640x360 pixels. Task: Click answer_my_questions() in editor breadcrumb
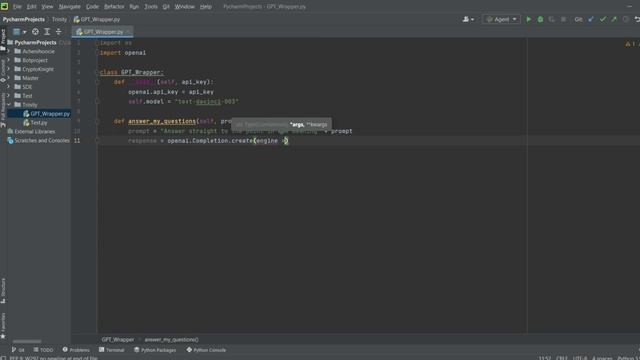tap(171, 340)
